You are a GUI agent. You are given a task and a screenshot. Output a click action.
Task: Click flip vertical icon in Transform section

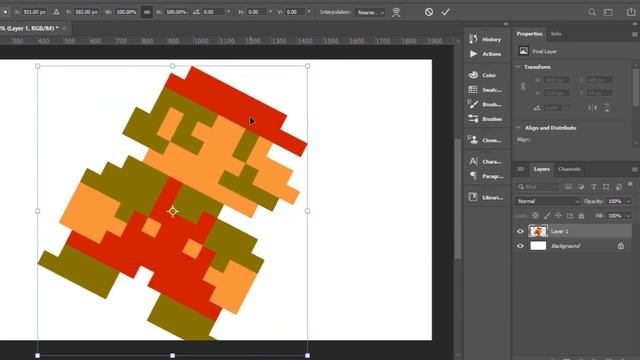607,107
